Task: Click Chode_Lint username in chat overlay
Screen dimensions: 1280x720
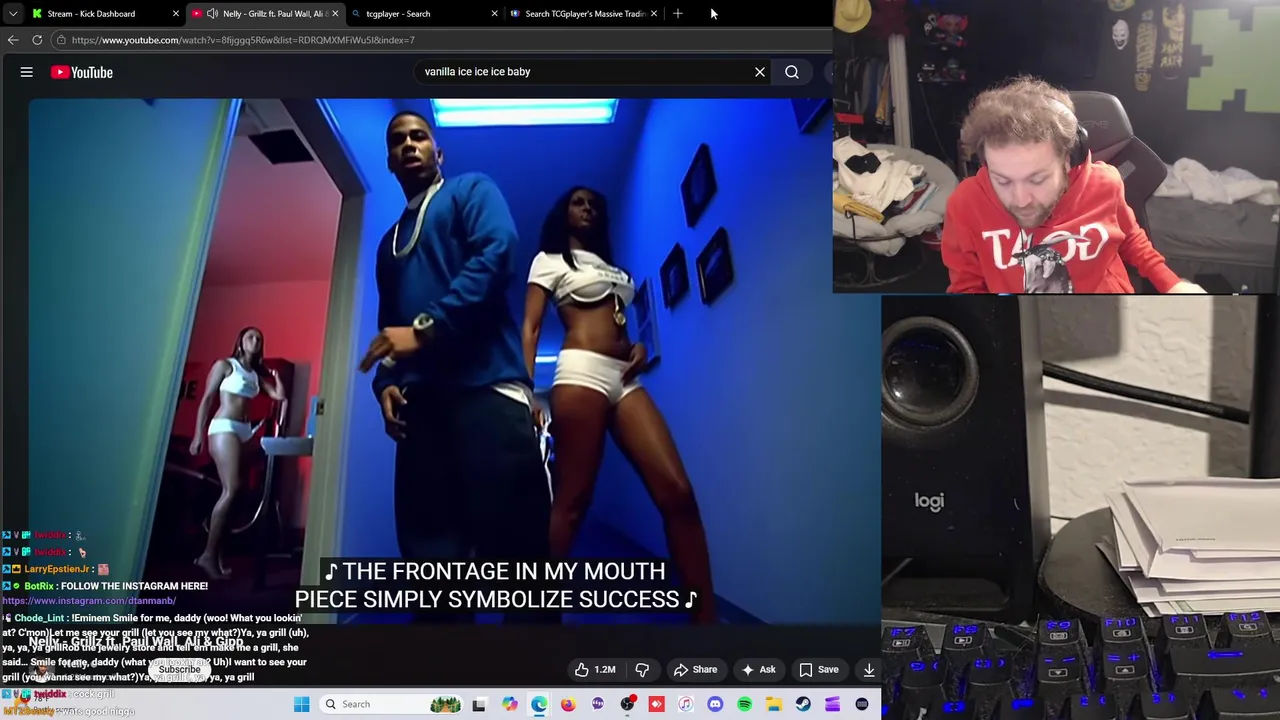Action: (39, 618)
